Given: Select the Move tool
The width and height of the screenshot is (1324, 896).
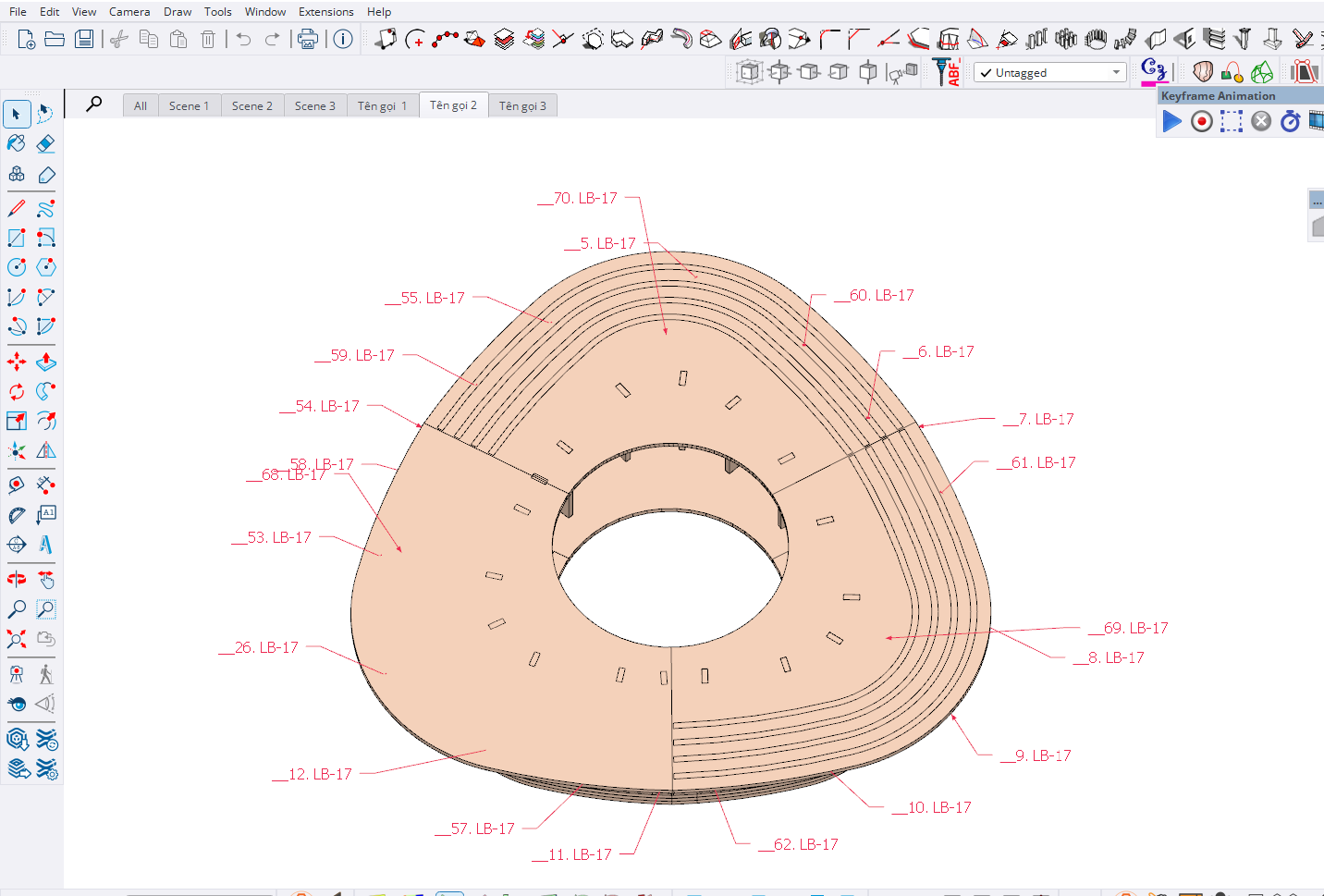Looking at the screenshot, I should pyautogui.click(x=17, y=362).
